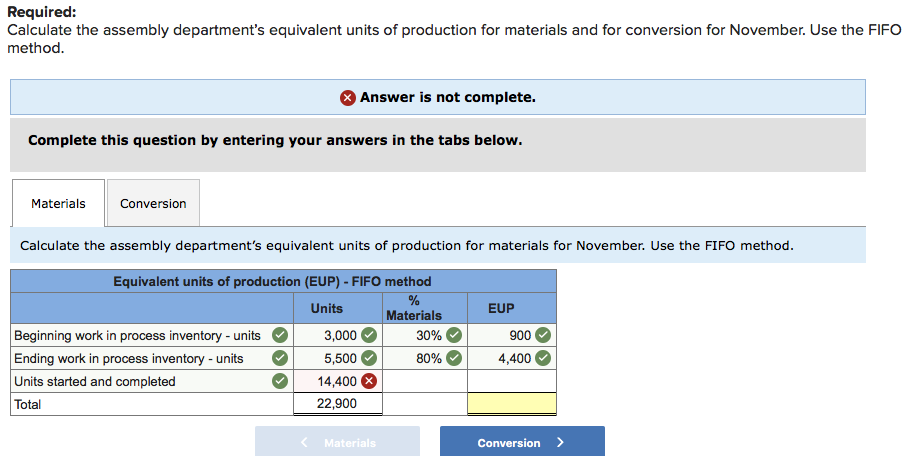The height and width of the screenshot is (459, 921).
Task: Select empty % Materials cell for Units started and completed
Action: tap(425, 381)
